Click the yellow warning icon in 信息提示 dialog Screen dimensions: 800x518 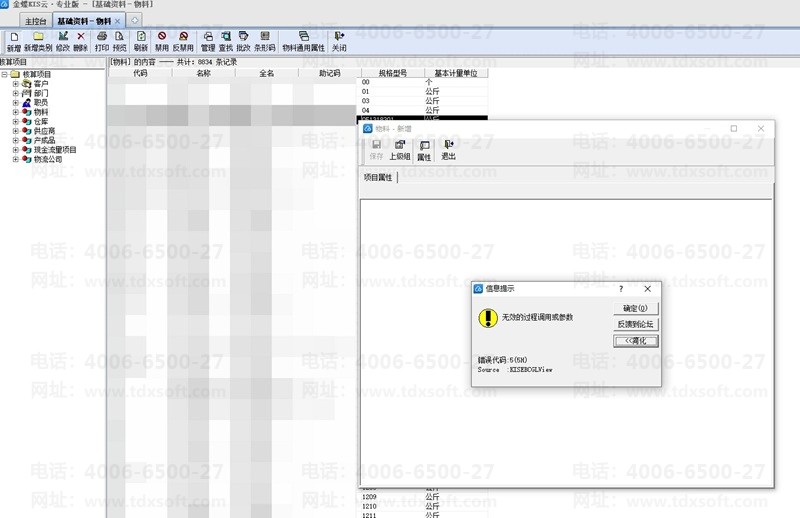pyautogui.click(x=488, y=317)
